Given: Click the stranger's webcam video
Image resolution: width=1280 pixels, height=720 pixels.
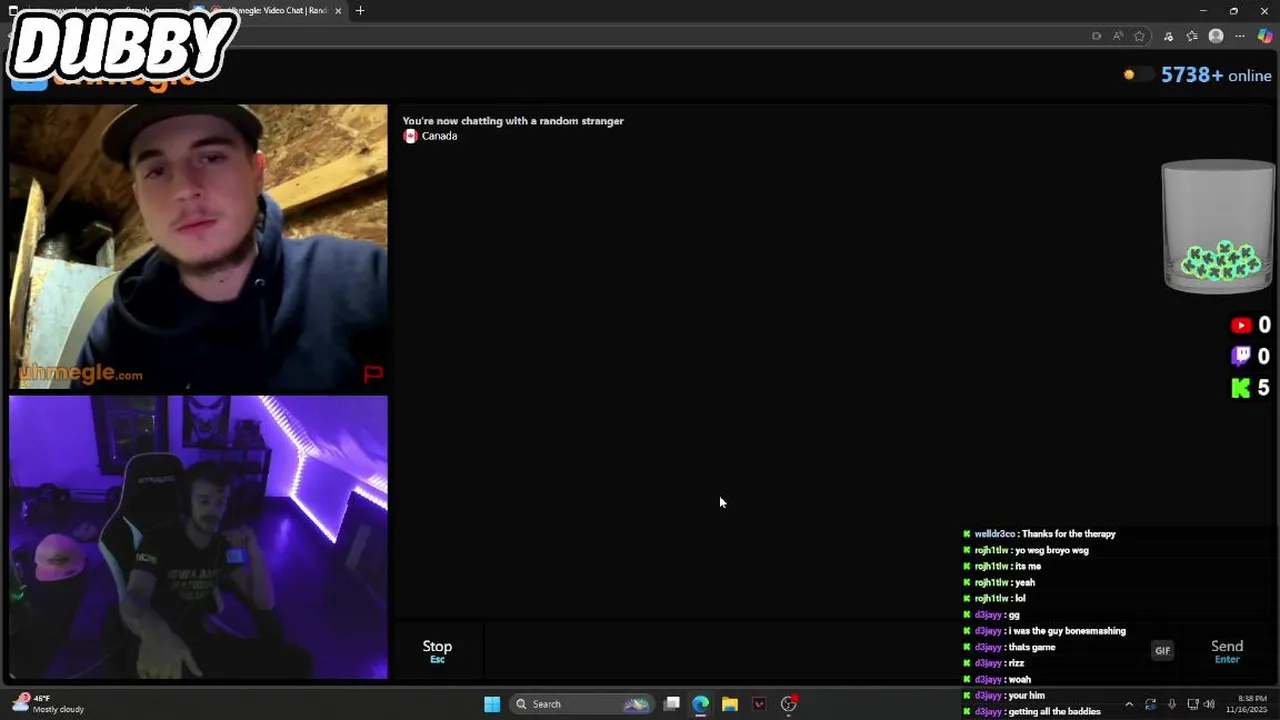Looking at the screenshot, I should click(x=198, y=247).
